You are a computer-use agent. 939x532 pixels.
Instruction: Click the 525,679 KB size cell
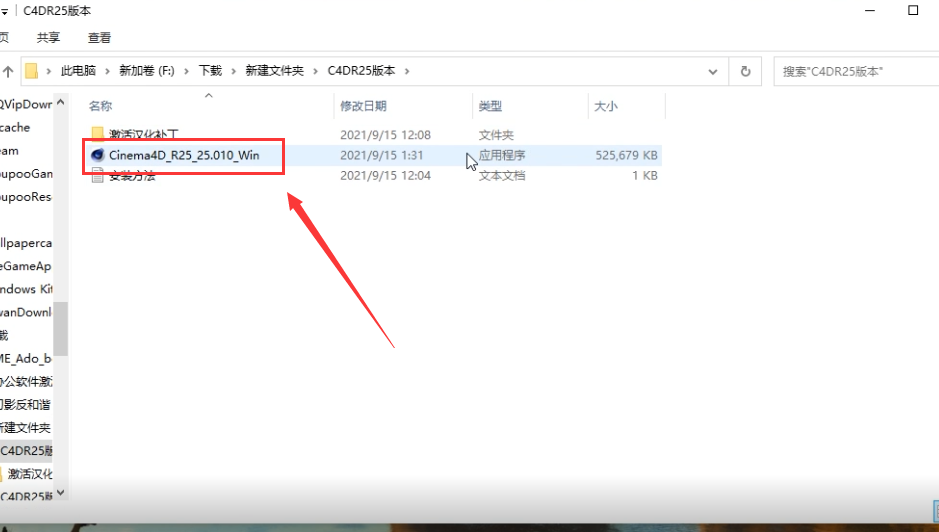tap(626, 155)
